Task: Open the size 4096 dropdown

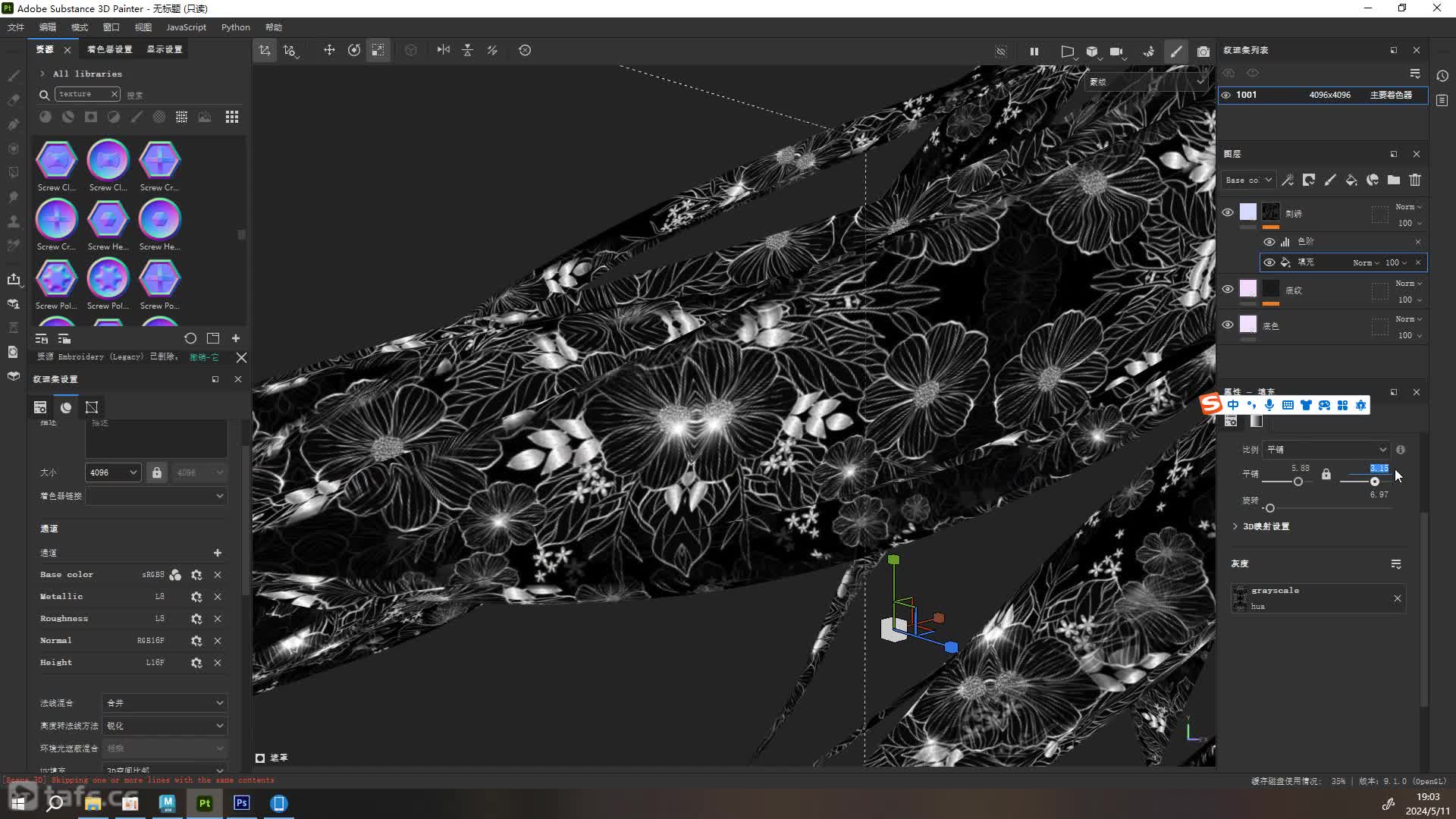Action: (113, 472)
